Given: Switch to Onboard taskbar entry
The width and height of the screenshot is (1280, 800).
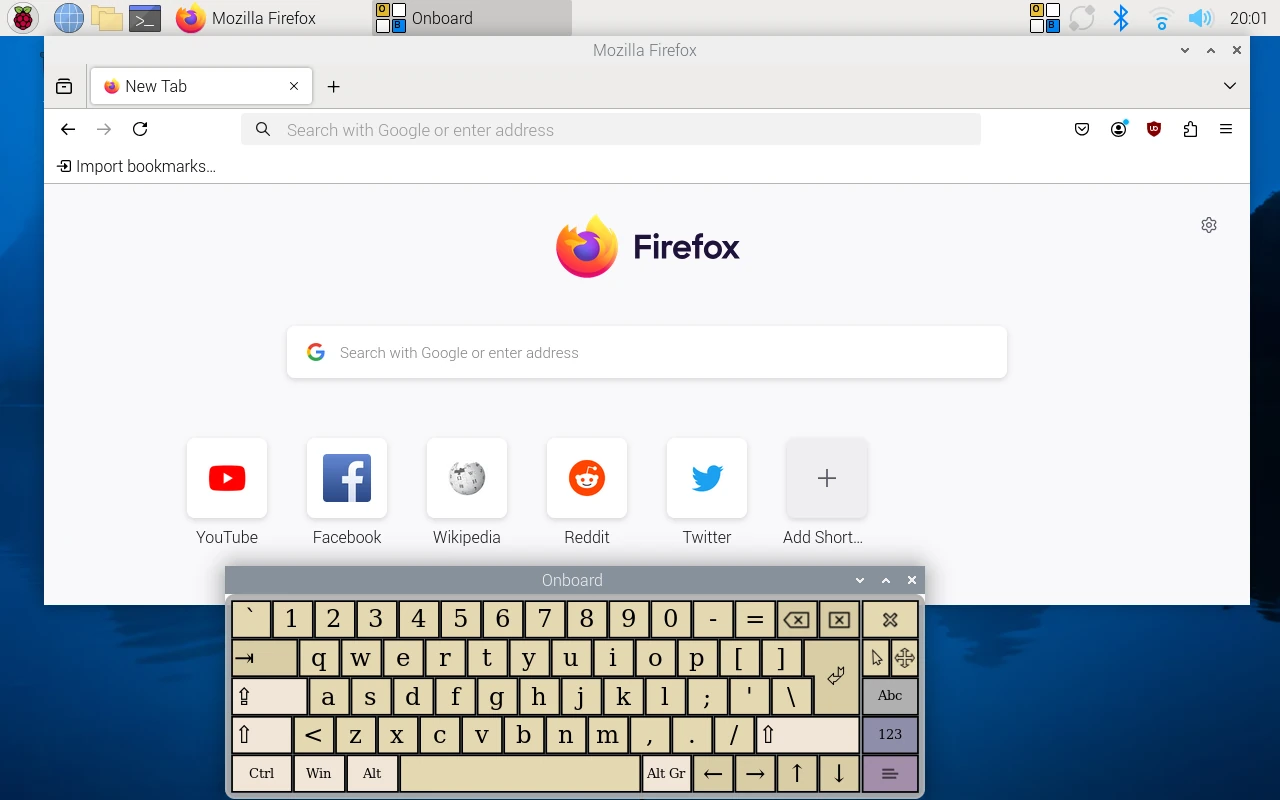Looking at the screenshot, I should [x=472, y=17].
